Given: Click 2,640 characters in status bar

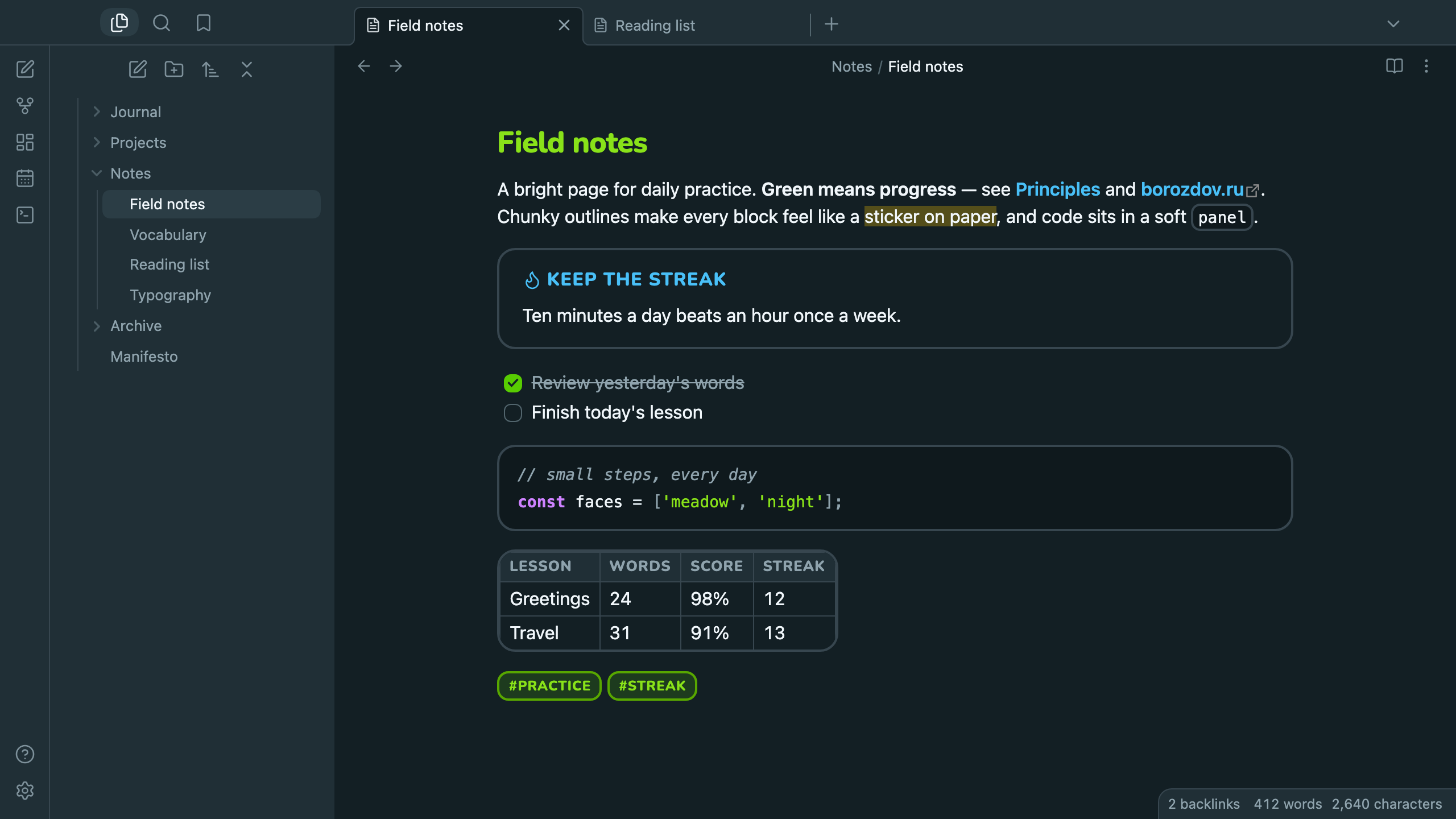Looking at the screenshot, I should pos(1387,804).
